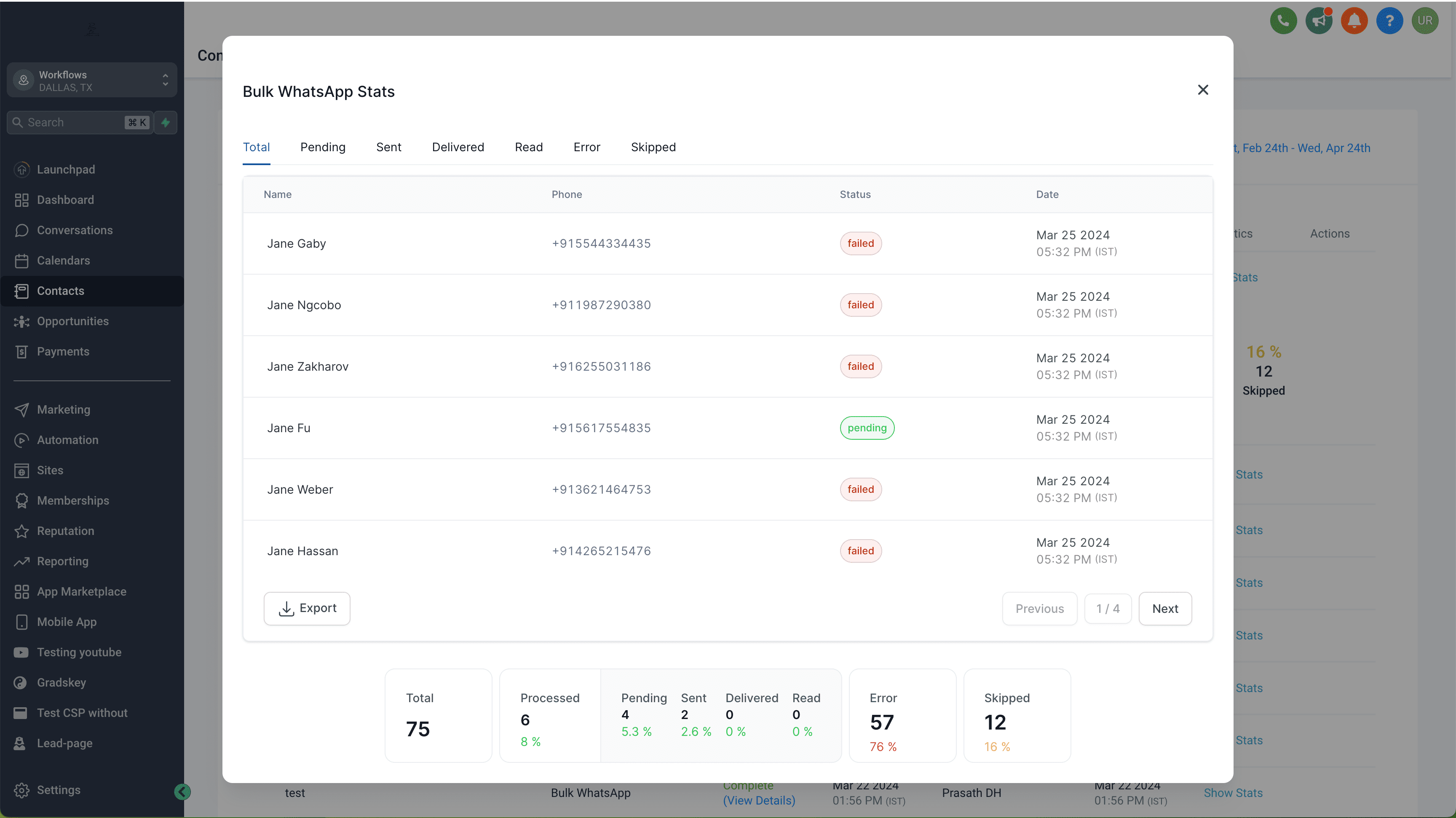This screenshot has height=818, width=1456.
Task: Click the Automation play icon
Action: point(21,440)
